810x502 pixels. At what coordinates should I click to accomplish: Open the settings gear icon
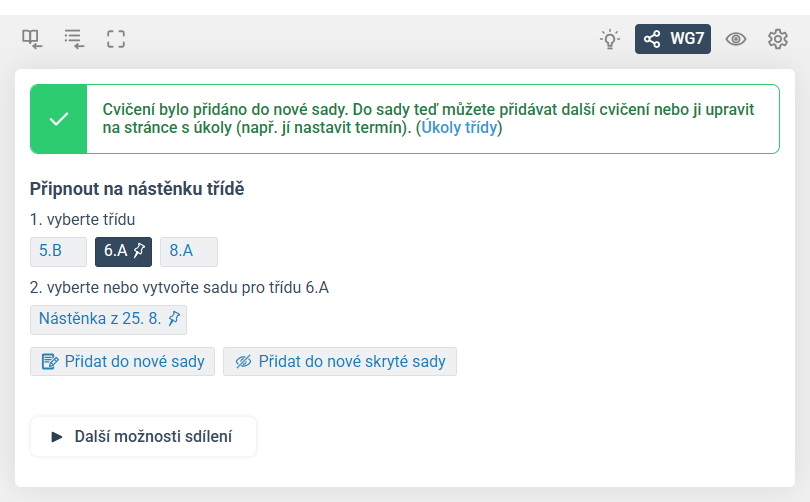tap(777, 39)
